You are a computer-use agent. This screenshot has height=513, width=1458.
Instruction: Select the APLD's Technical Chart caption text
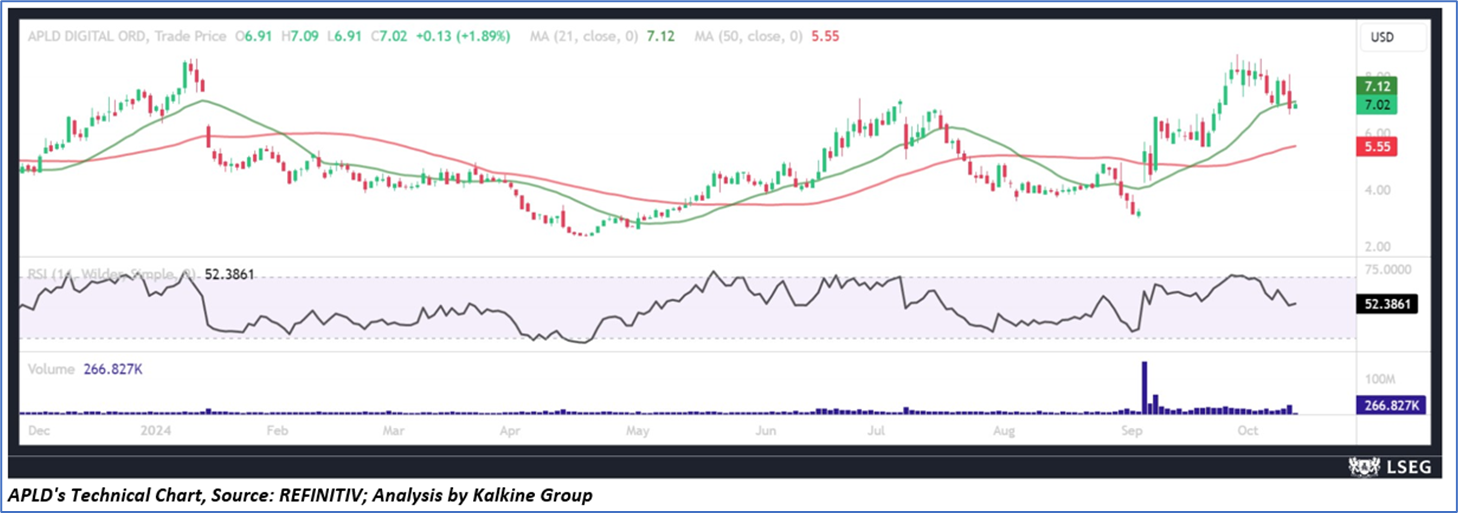pos(300,495)
